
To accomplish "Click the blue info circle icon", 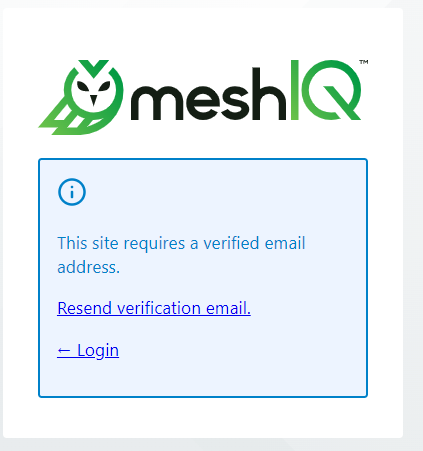I will (72, 192).
